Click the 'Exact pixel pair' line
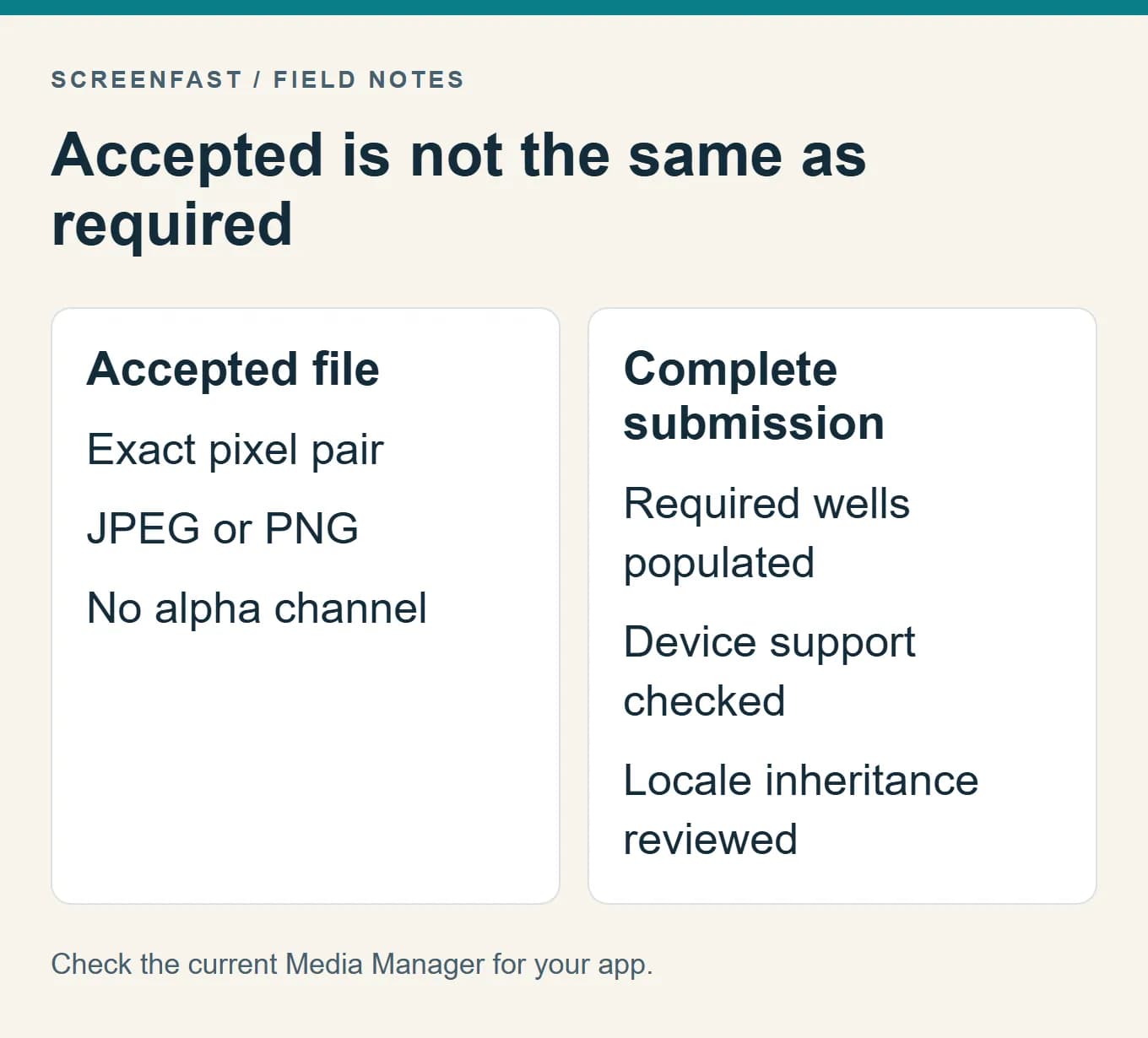Screen dimensions: 1148x1038 tap(236, 450)
